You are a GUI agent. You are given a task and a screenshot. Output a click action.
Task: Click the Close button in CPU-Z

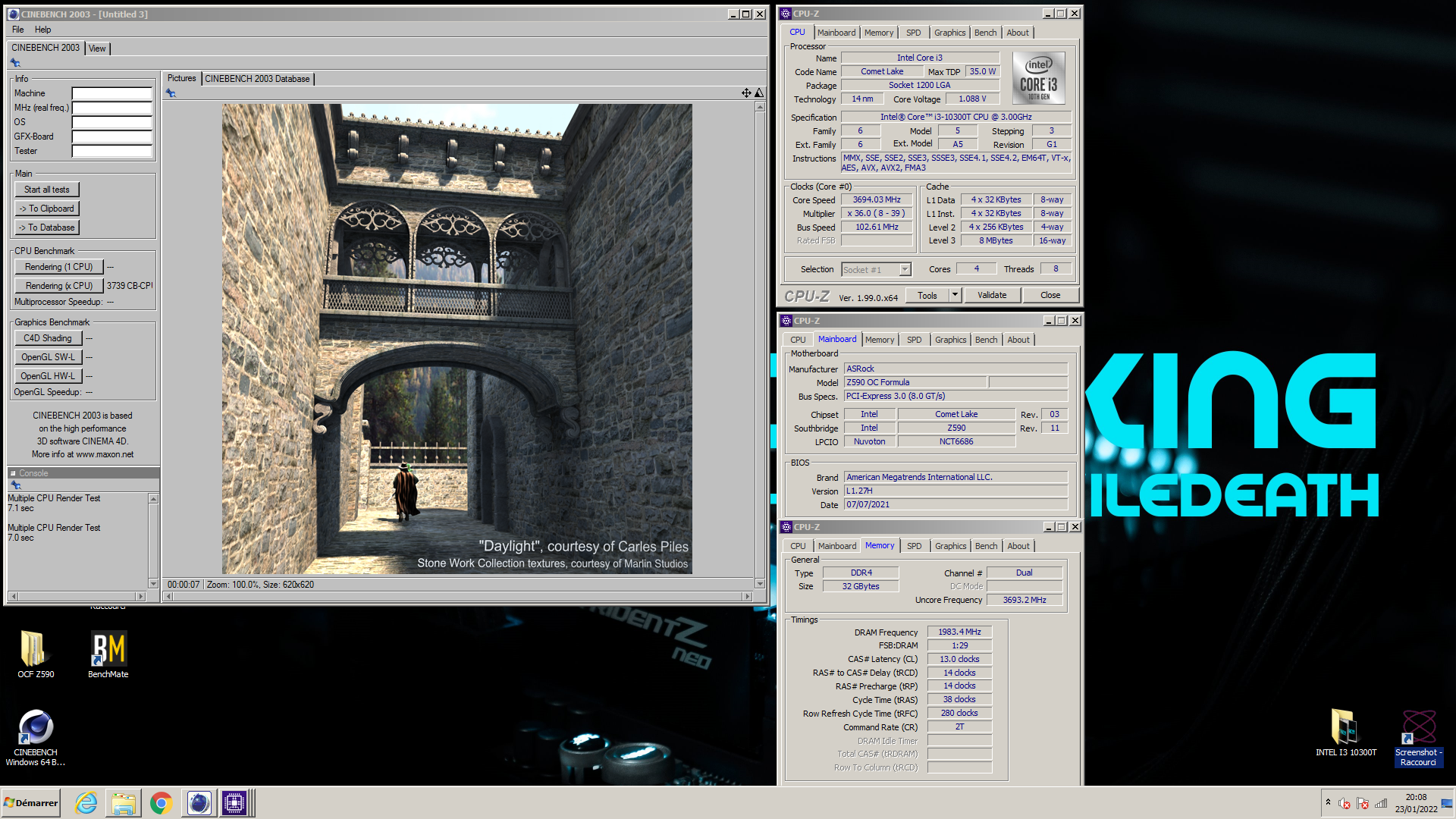click(1050, 295)
